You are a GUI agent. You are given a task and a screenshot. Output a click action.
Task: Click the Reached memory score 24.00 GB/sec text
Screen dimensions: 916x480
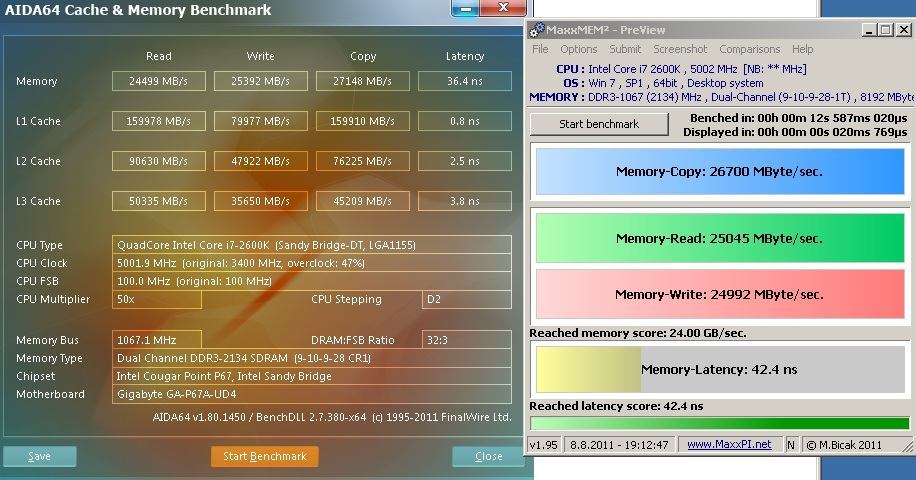pos(637,333)
